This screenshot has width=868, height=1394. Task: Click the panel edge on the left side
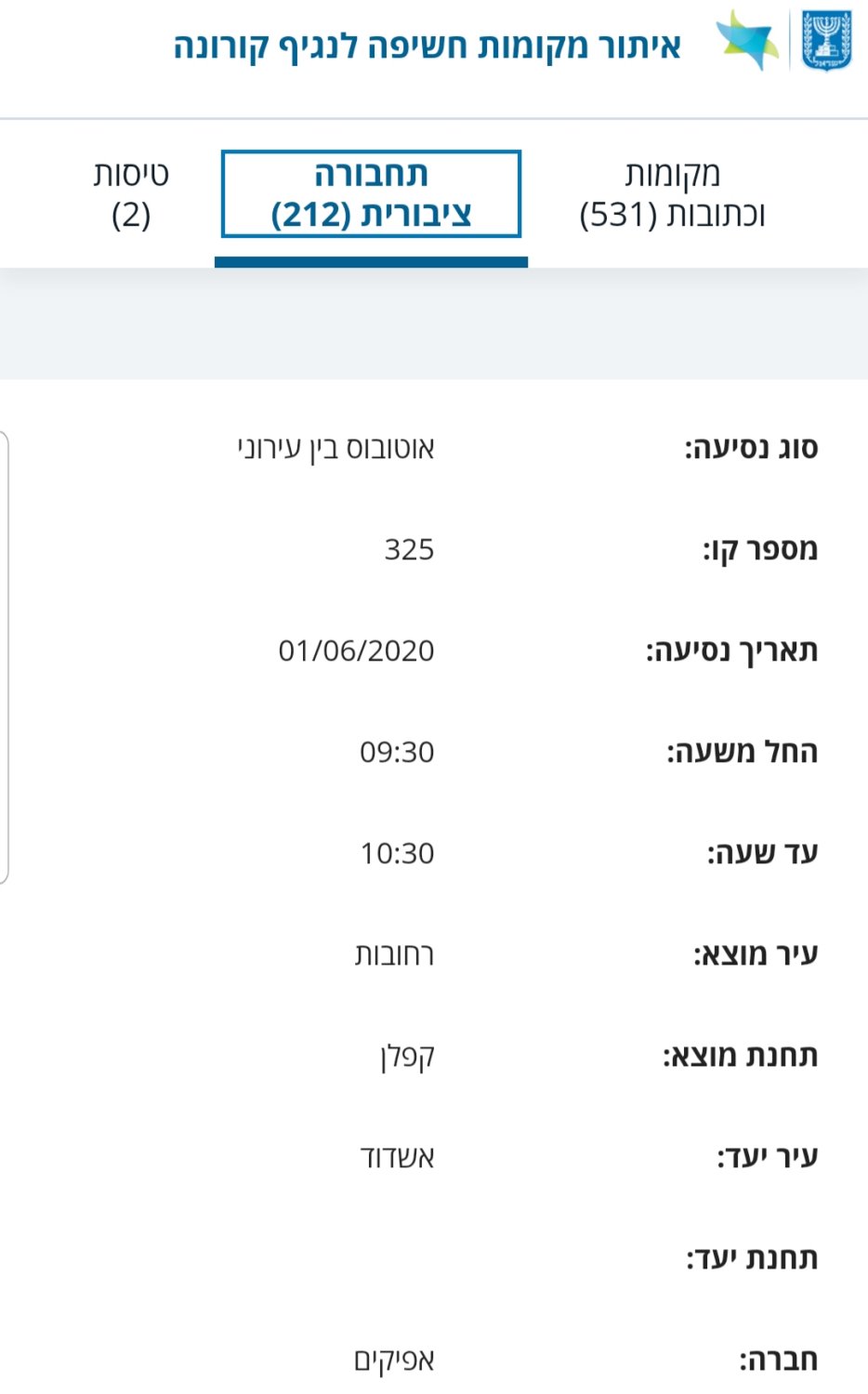coord(5,656)
